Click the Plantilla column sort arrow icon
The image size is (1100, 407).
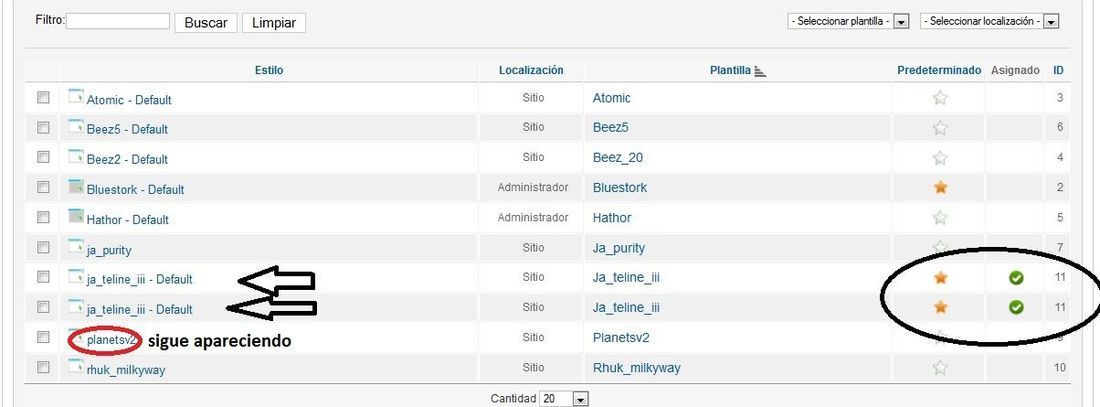[760, 71]
